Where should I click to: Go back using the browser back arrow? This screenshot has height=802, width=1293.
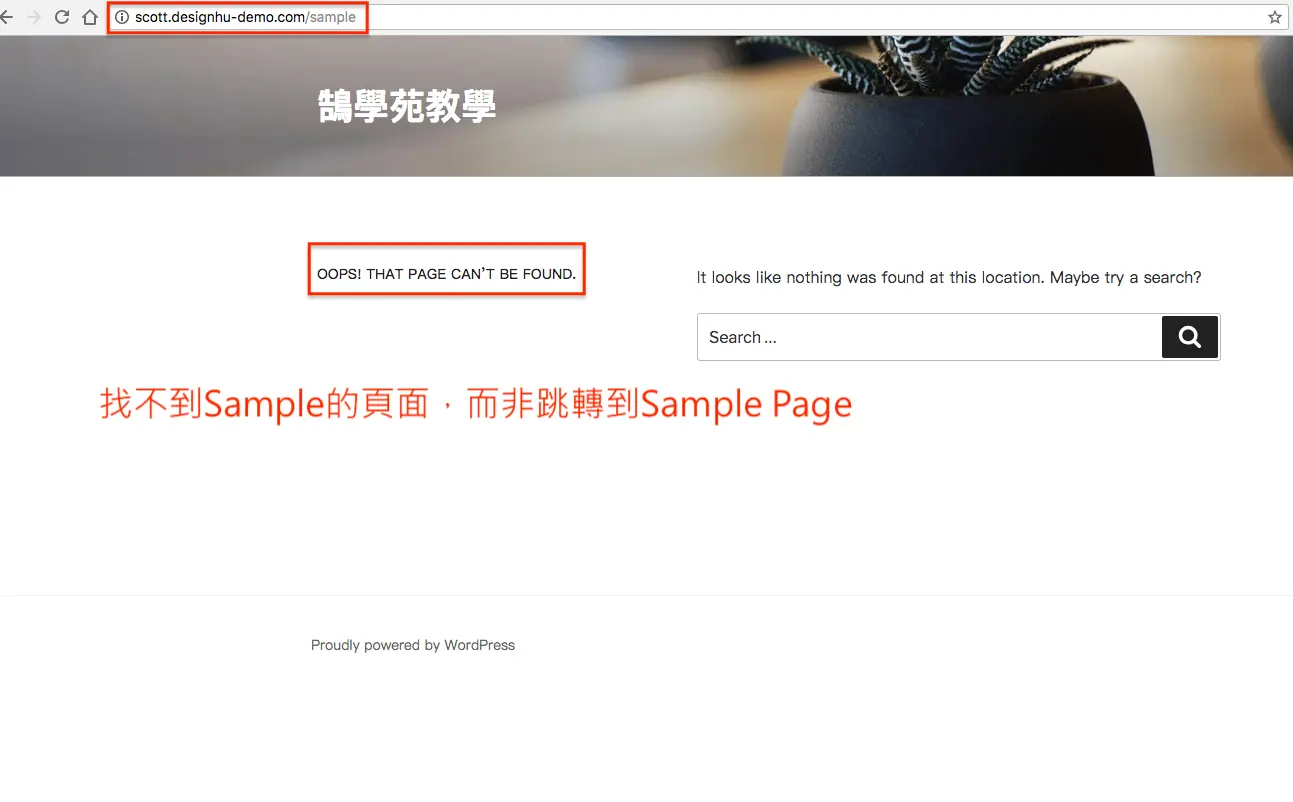(x=7, y=17)
